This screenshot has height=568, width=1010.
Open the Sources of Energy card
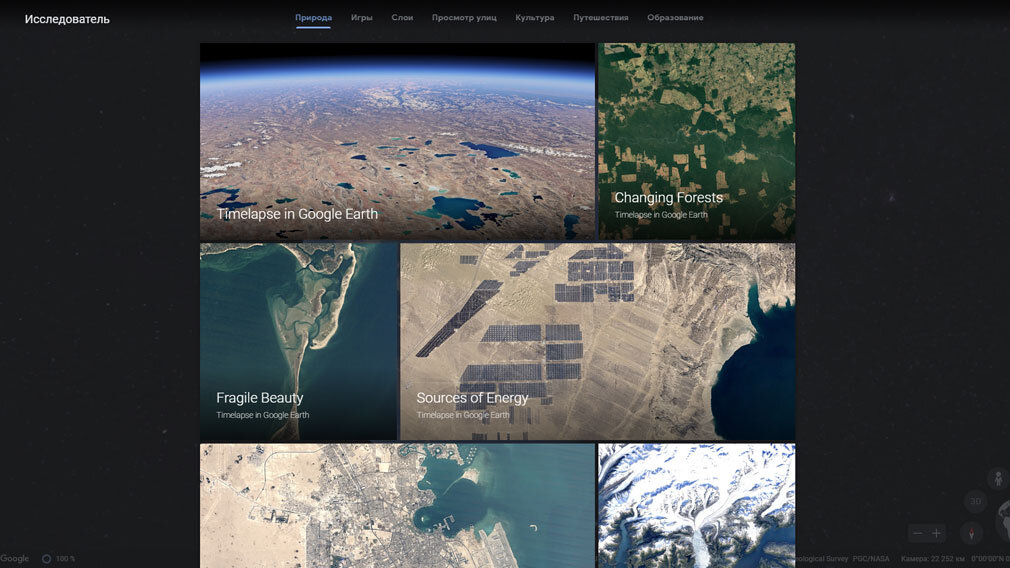click(598, 341)
